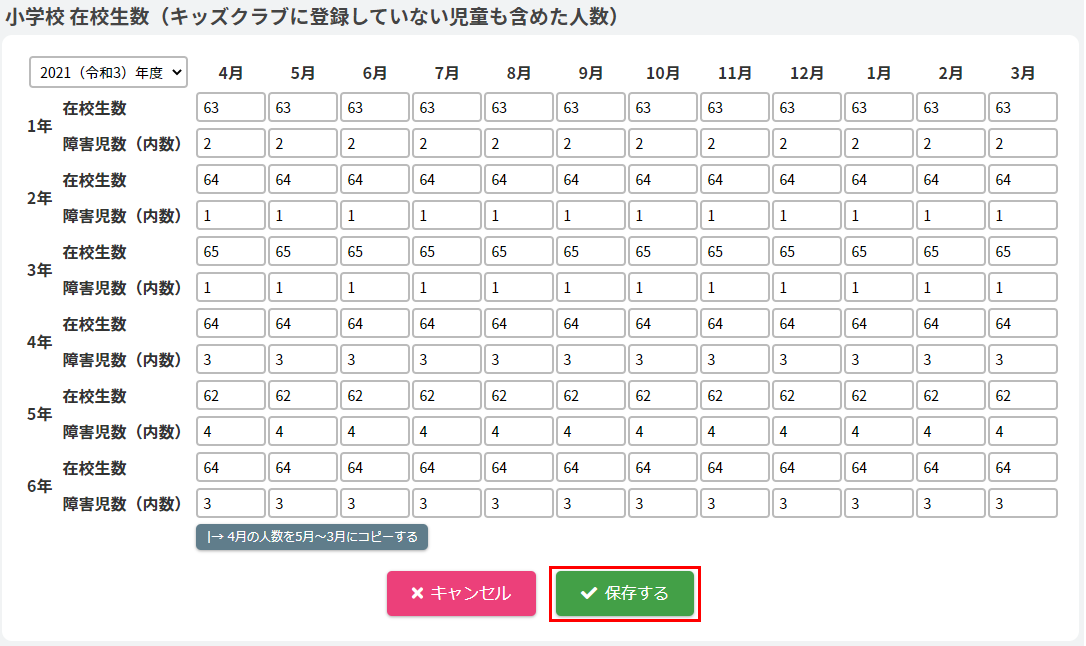Image resolution: width=1086 pixels, height=646 pixels.
Task: Select 2年 障害児数 field for 7月
Action: coord(447,216)
